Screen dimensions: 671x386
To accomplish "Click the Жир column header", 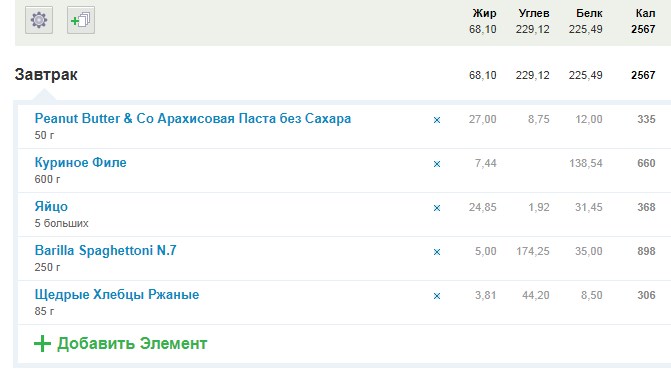I will tap(484, 14).
